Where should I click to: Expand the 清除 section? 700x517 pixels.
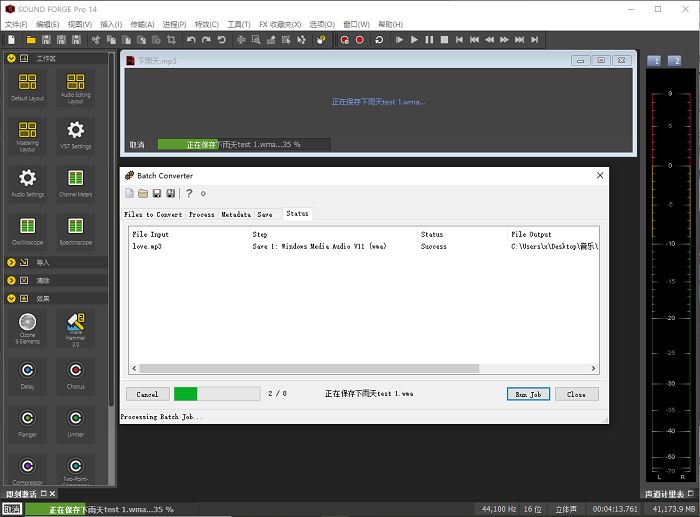pos(12,280)
